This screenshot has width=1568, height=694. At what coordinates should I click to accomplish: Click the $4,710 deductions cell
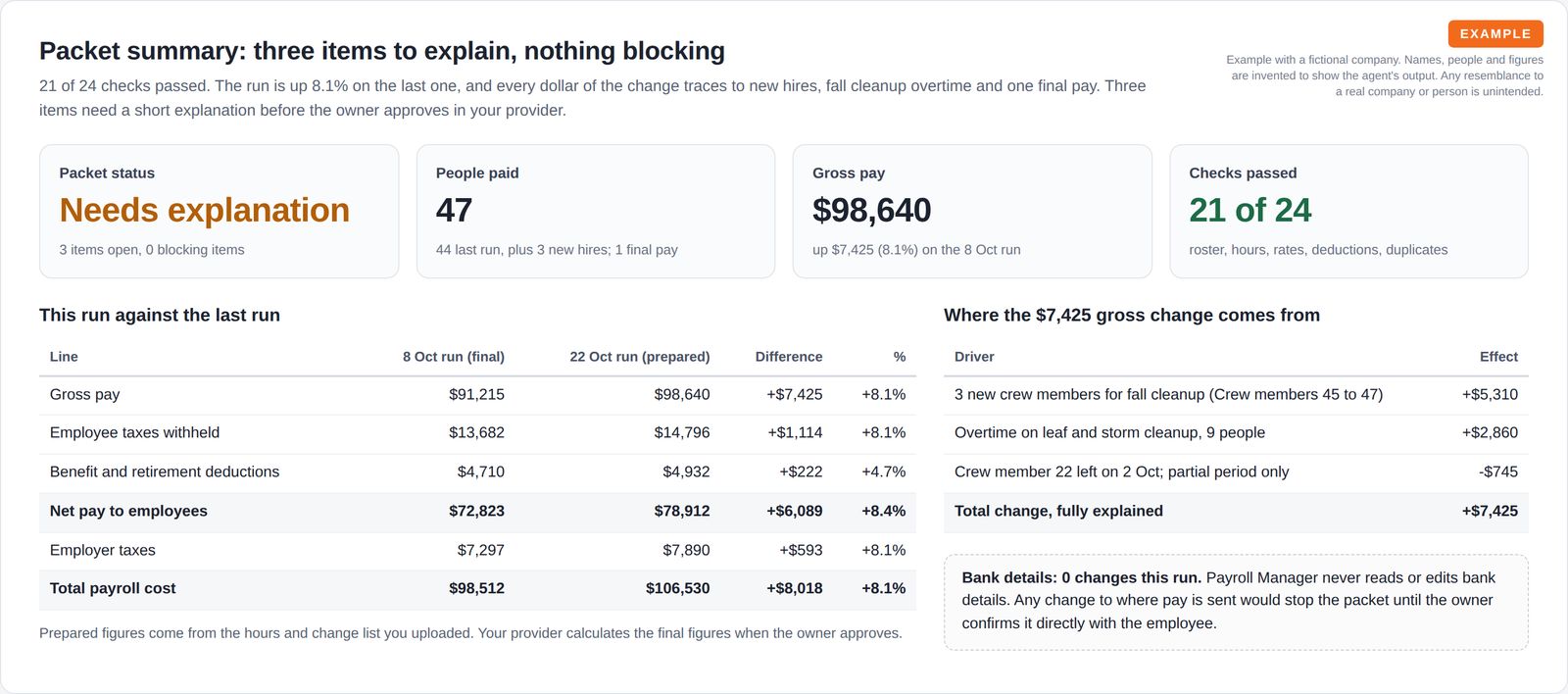481,471
